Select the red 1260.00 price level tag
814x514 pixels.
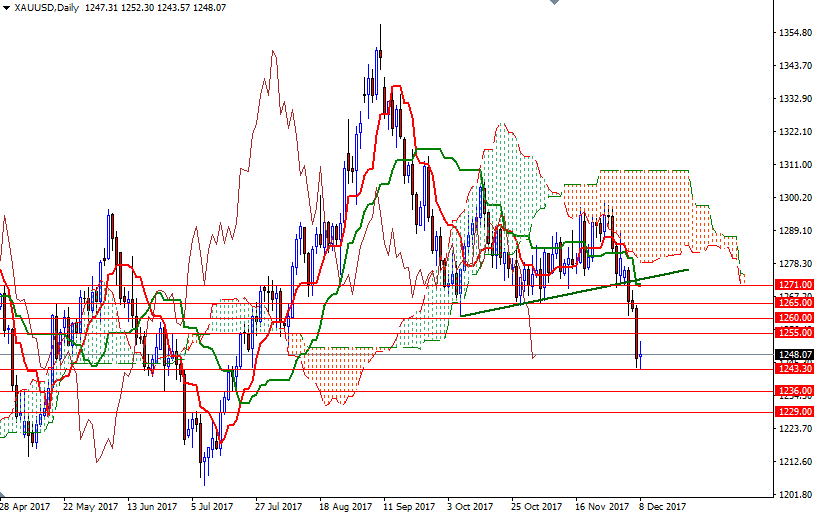coord(794,318)
